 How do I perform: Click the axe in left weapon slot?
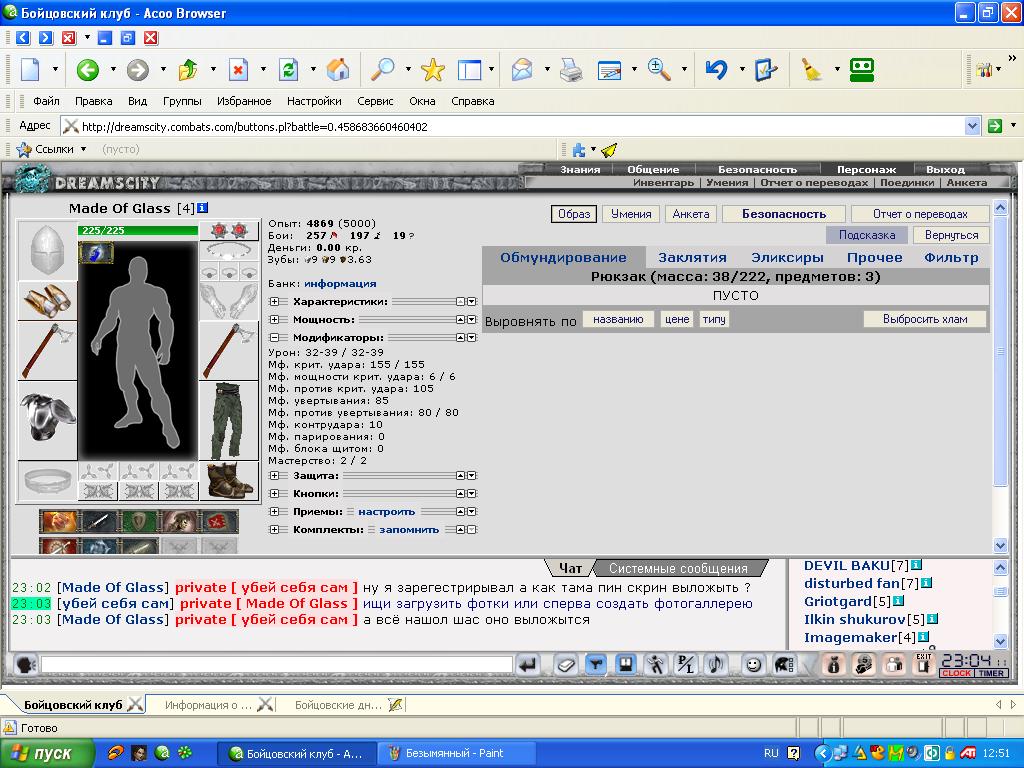pyautogui.click(x=47, y=350)
